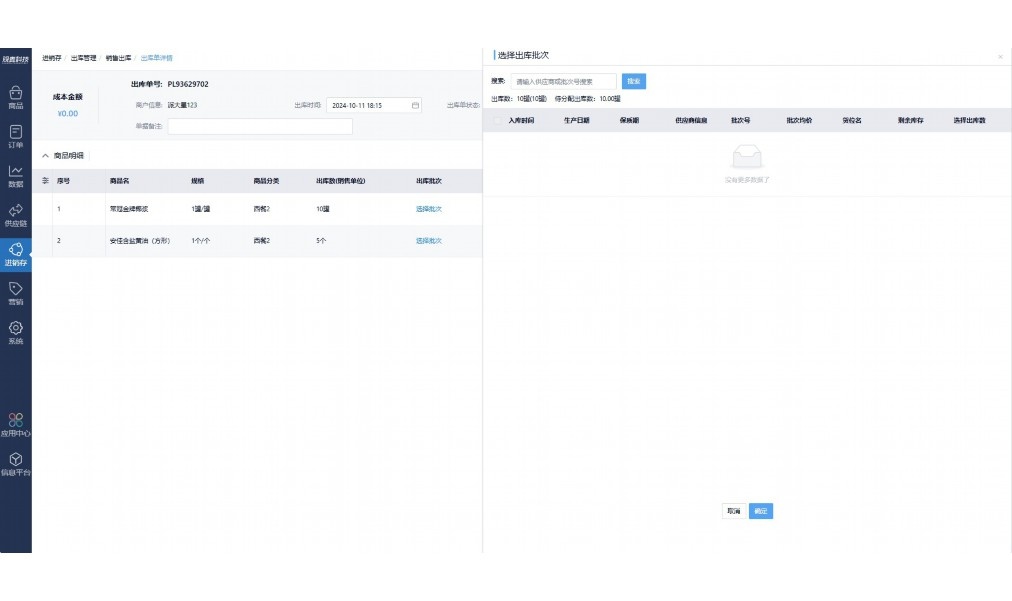The image size is (1012, 601).
Task: Select the 进销存 sidebar icon
Action: pyautogui.click(x=15, y=254)
